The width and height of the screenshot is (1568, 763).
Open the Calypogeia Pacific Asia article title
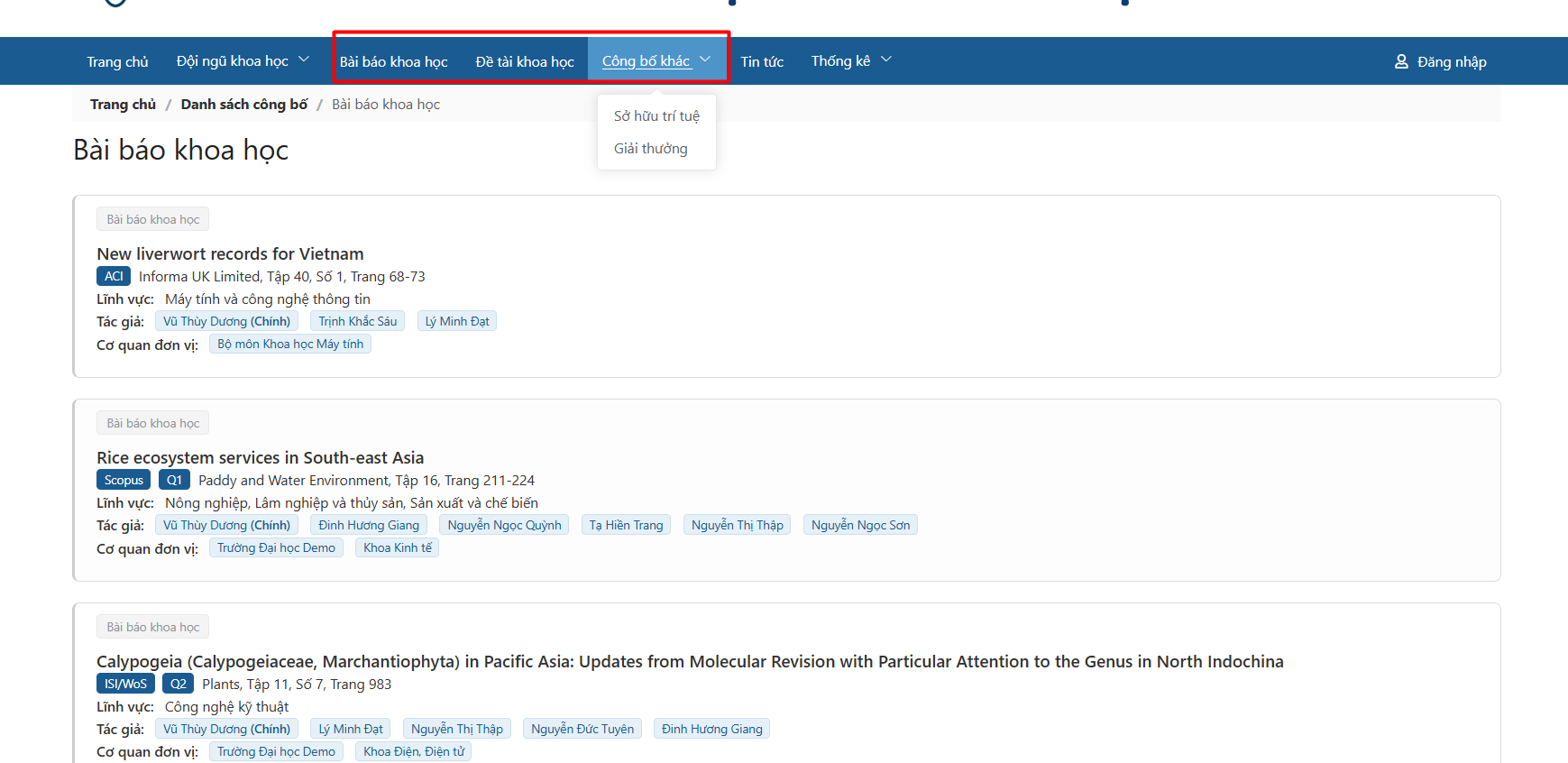point(689,662)
